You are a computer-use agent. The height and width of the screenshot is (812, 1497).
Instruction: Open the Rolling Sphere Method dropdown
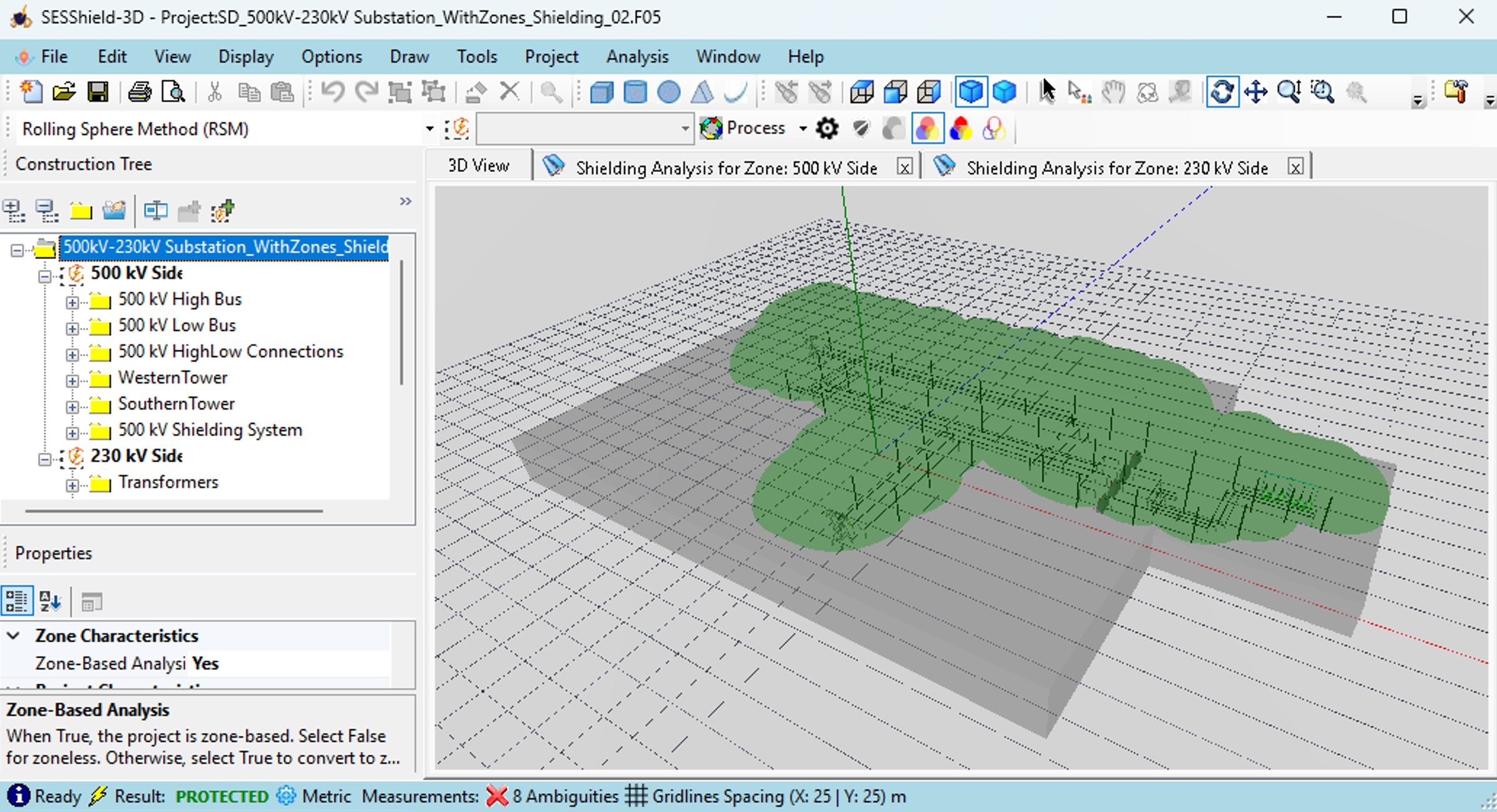pos(429,129)
